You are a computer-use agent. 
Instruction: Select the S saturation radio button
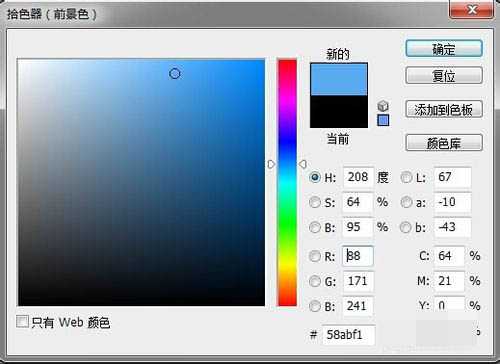[315, 202]
